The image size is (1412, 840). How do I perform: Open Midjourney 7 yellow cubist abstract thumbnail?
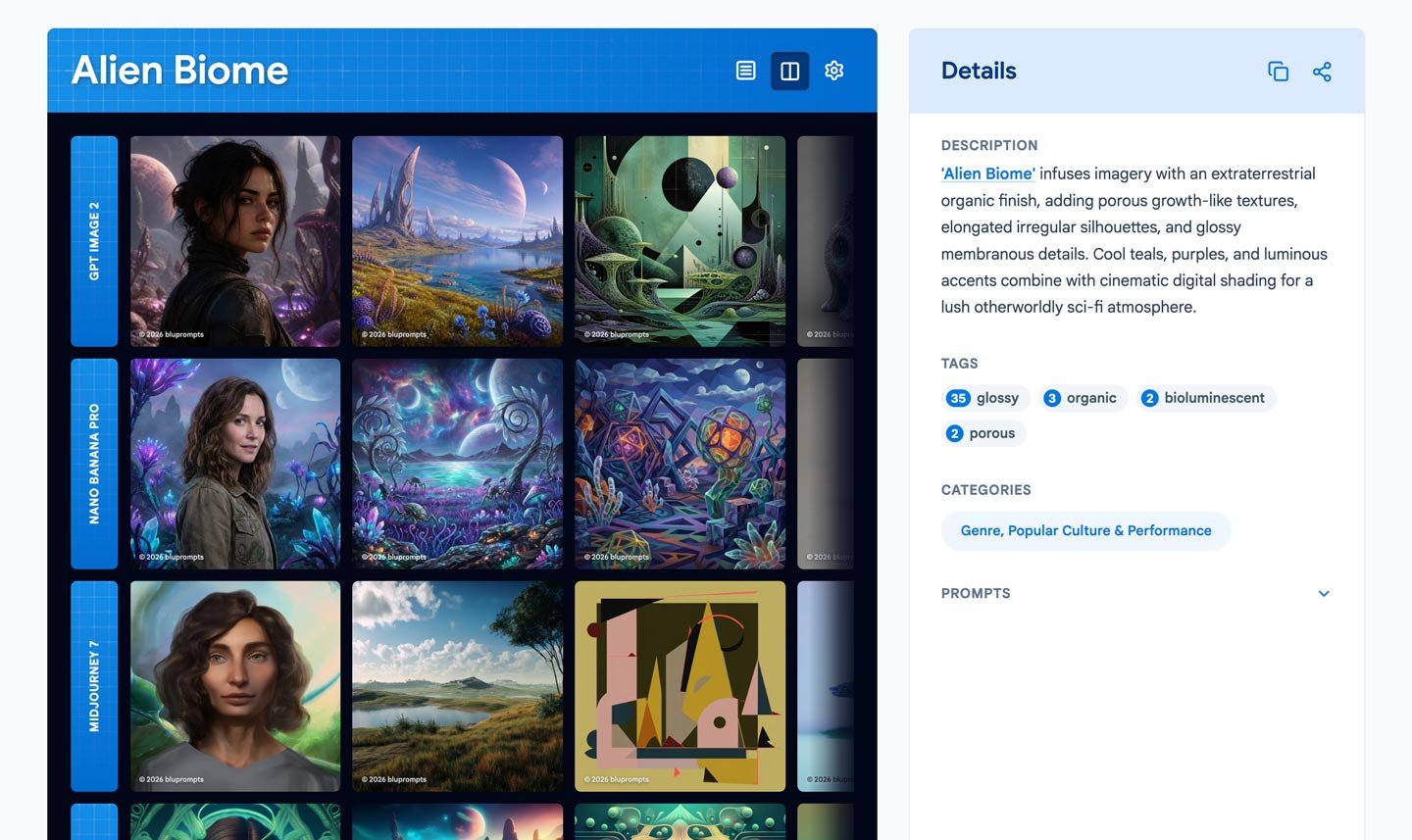pyautogui.click(x=681, y=686)
